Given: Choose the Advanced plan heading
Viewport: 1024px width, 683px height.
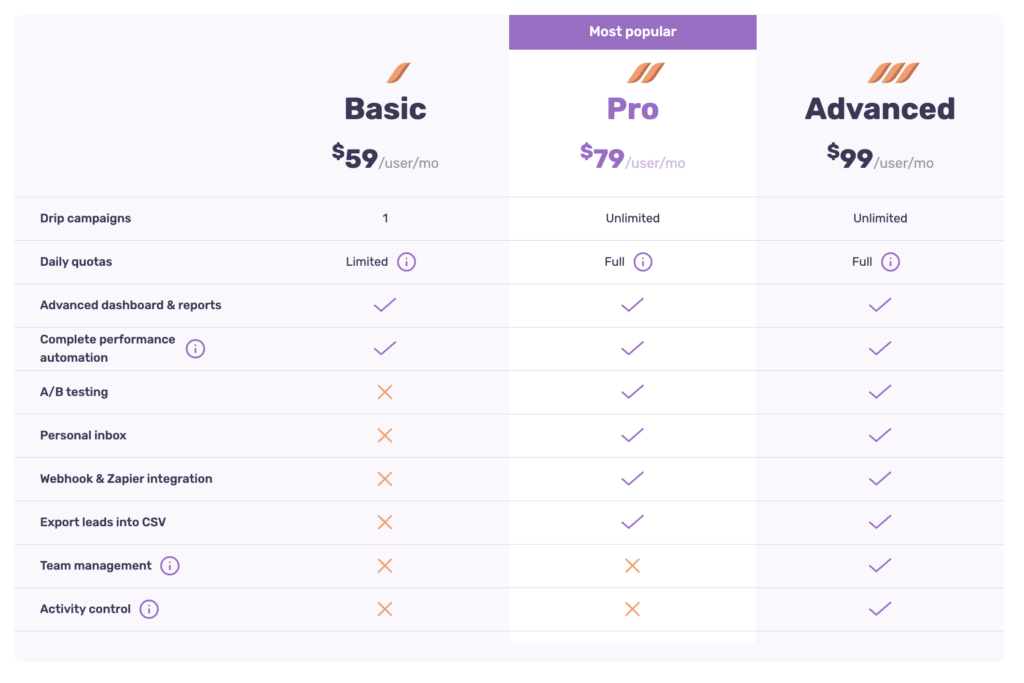Looking at the screenshot, I should coord(880,108).
